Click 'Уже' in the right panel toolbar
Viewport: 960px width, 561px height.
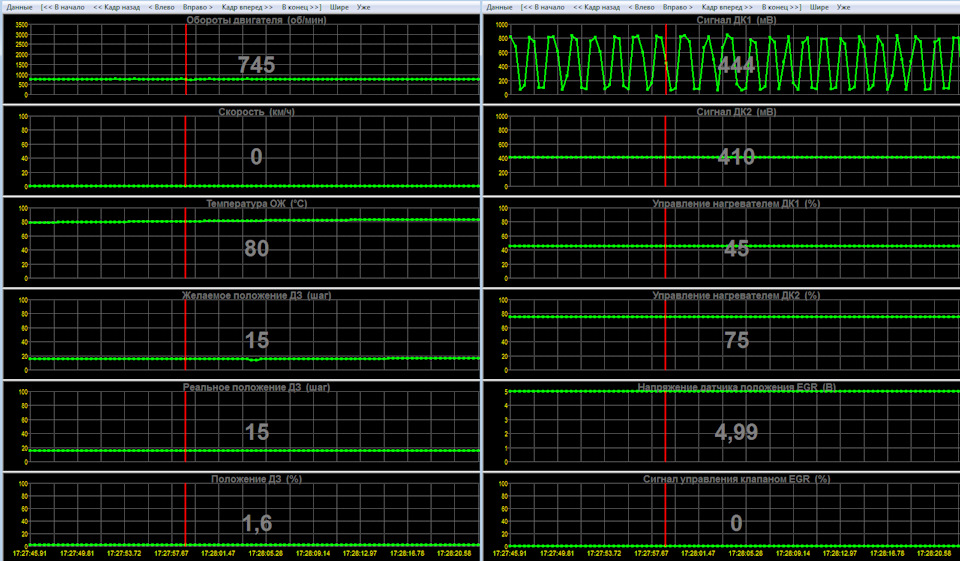coord(844,7)
